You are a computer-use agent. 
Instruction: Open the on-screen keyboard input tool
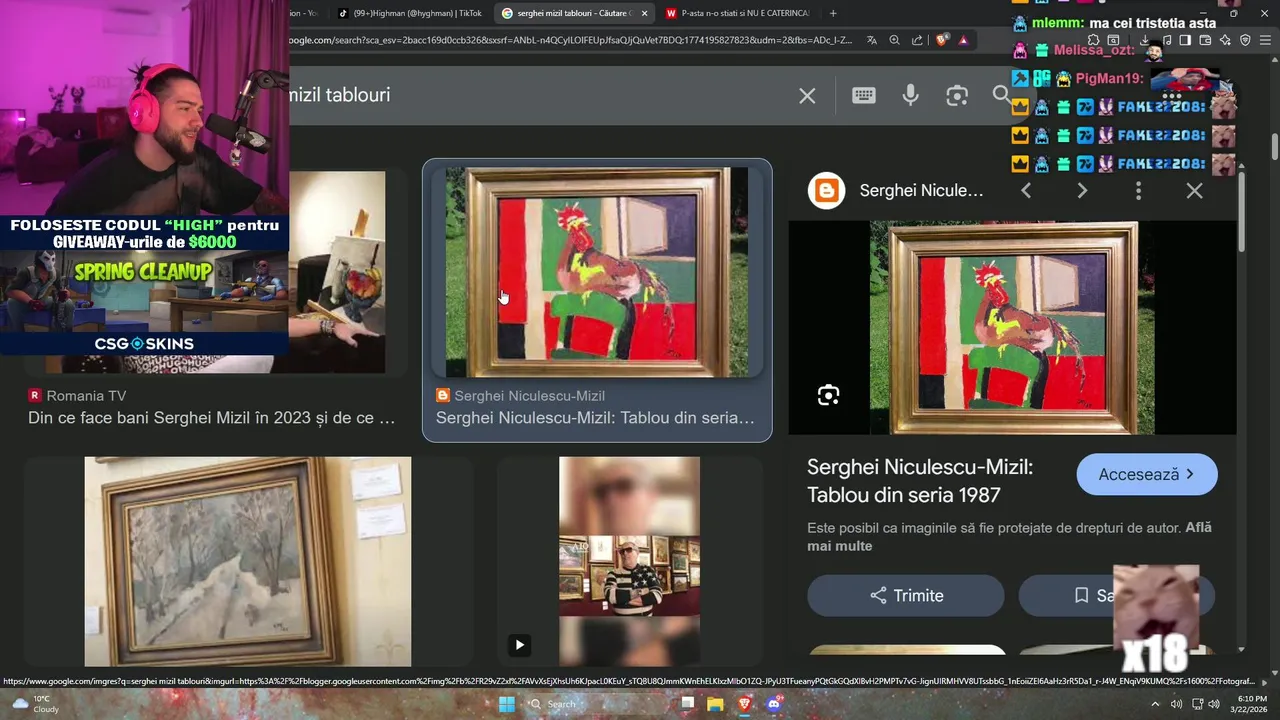(x=864, y=95)
